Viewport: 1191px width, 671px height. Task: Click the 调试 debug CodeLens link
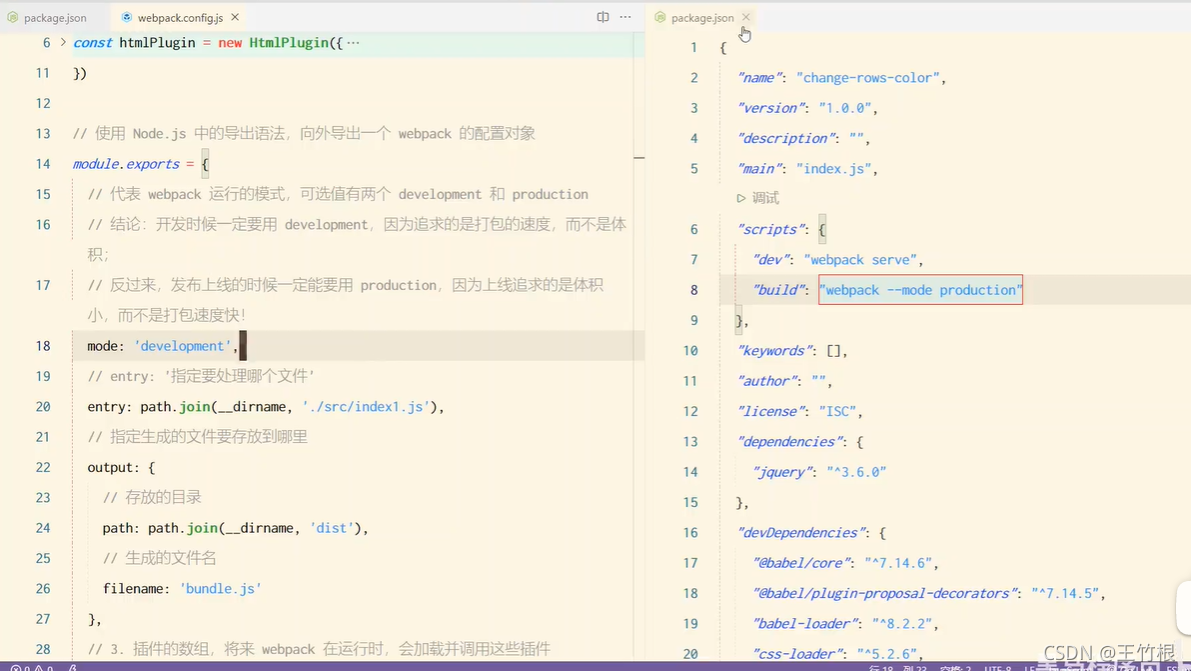point(765,198)
